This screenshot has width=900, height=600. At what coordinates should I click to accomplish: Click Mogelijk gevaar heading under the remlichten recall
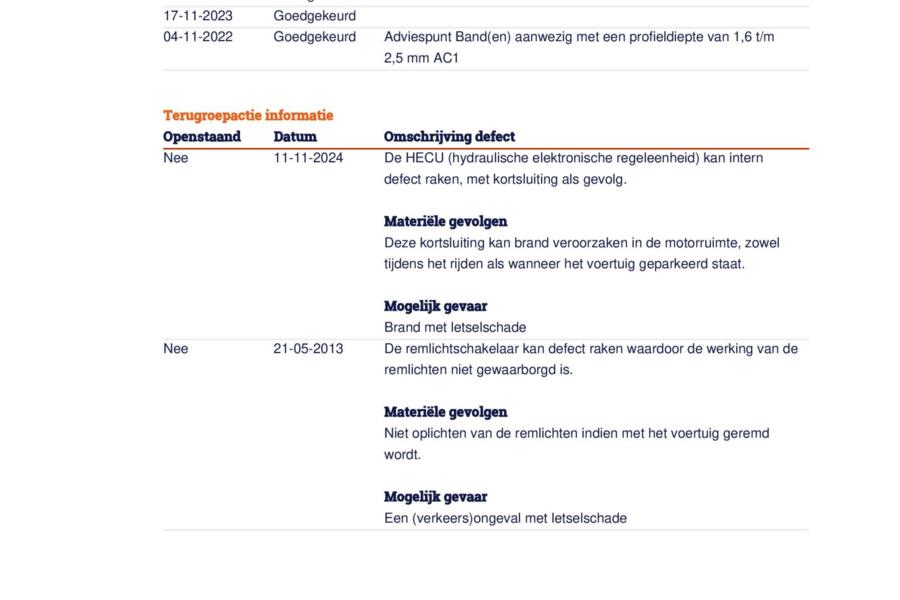tap(435, 496)
